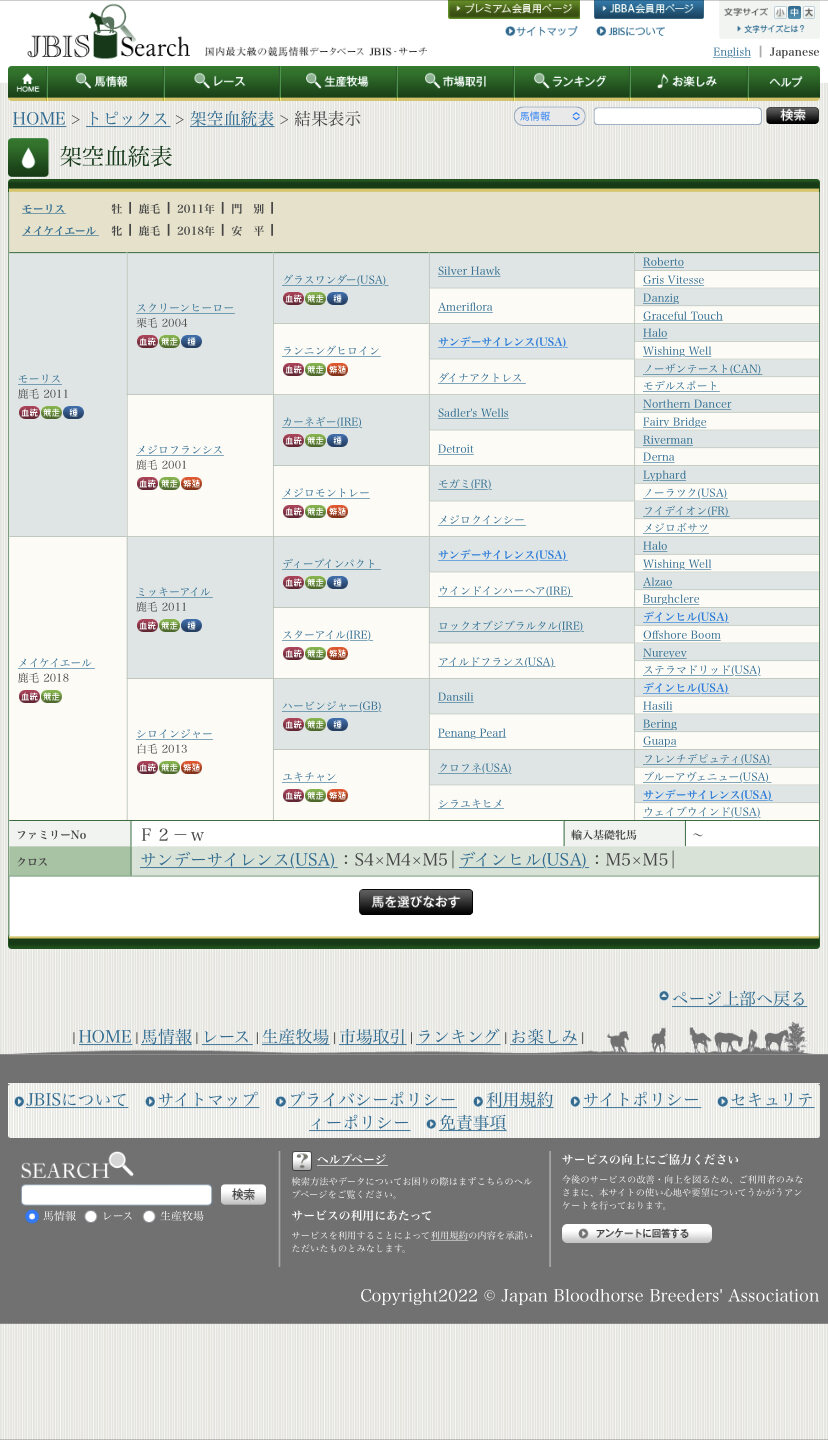Open orange 繁殖 badge under メジロフランシス

[192, 484]
